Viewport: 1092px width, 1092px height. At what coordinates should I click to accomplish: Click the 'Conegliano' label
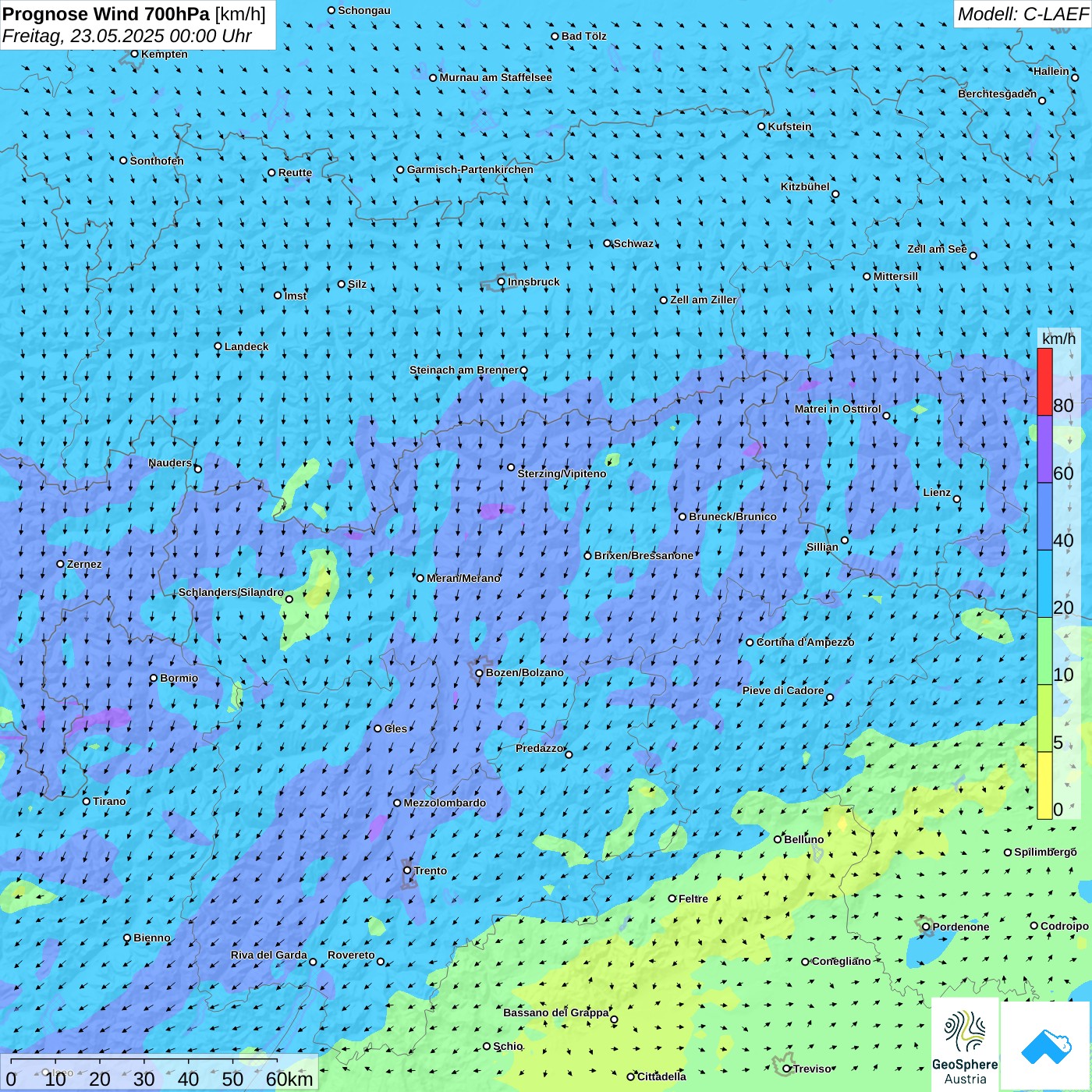[842, 961]
